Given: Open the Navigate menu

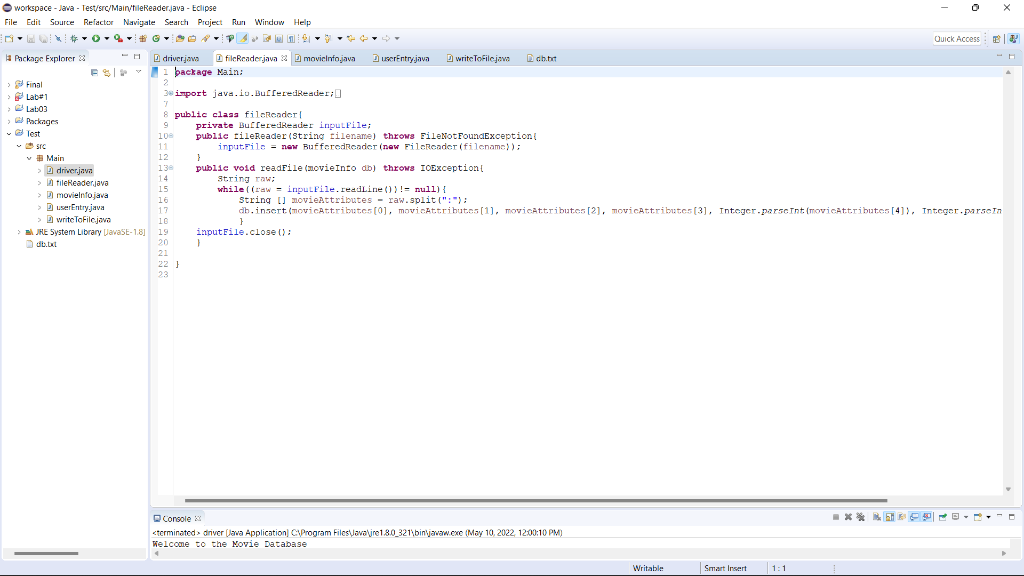Looking at the screenshot, I should tap(139, 22).
